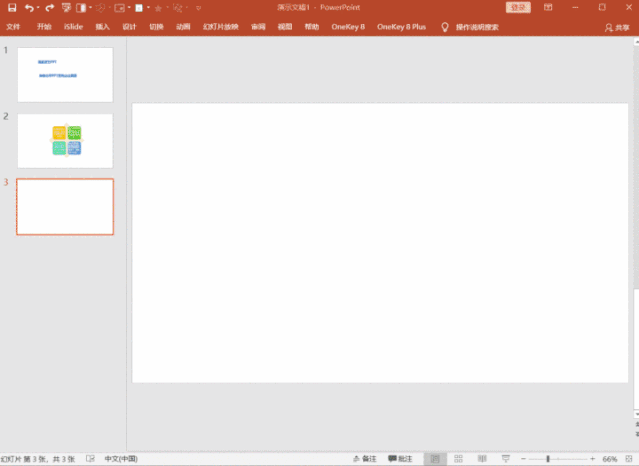Image resolution: width=639 pixels, height=466 pixels.
Task: Click the zoom in plus icon
Action: (x=592, y=458)
